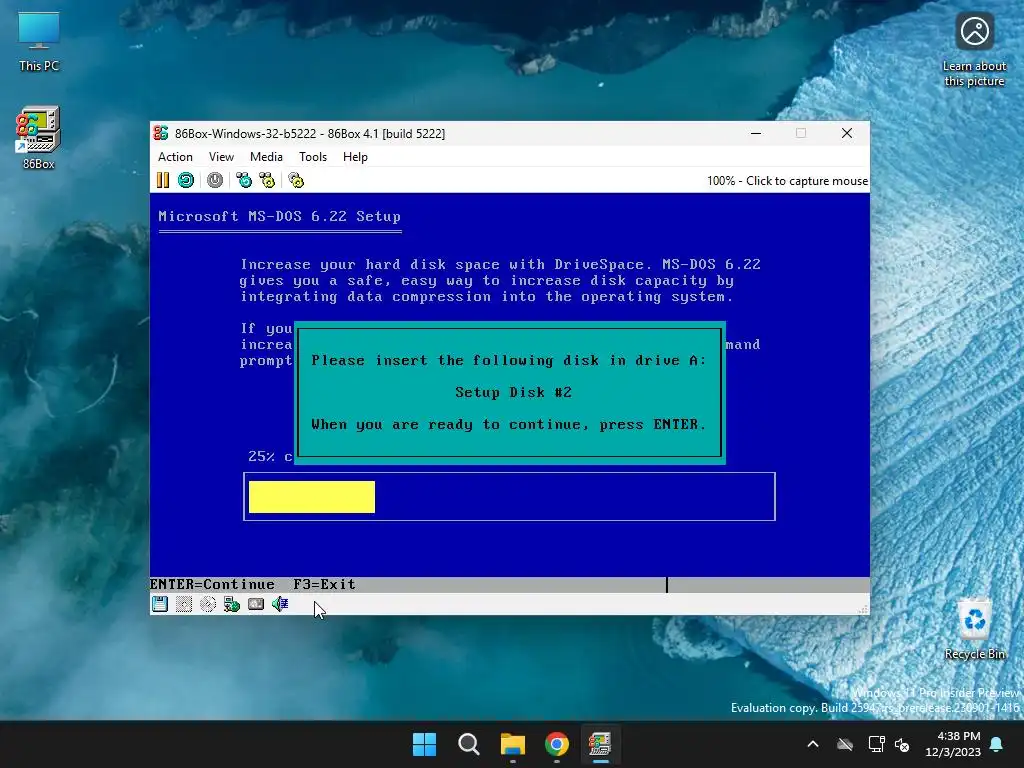The image size is (1024, 768).
Task: Open the View menu
Action: click(x=221, y=157)
